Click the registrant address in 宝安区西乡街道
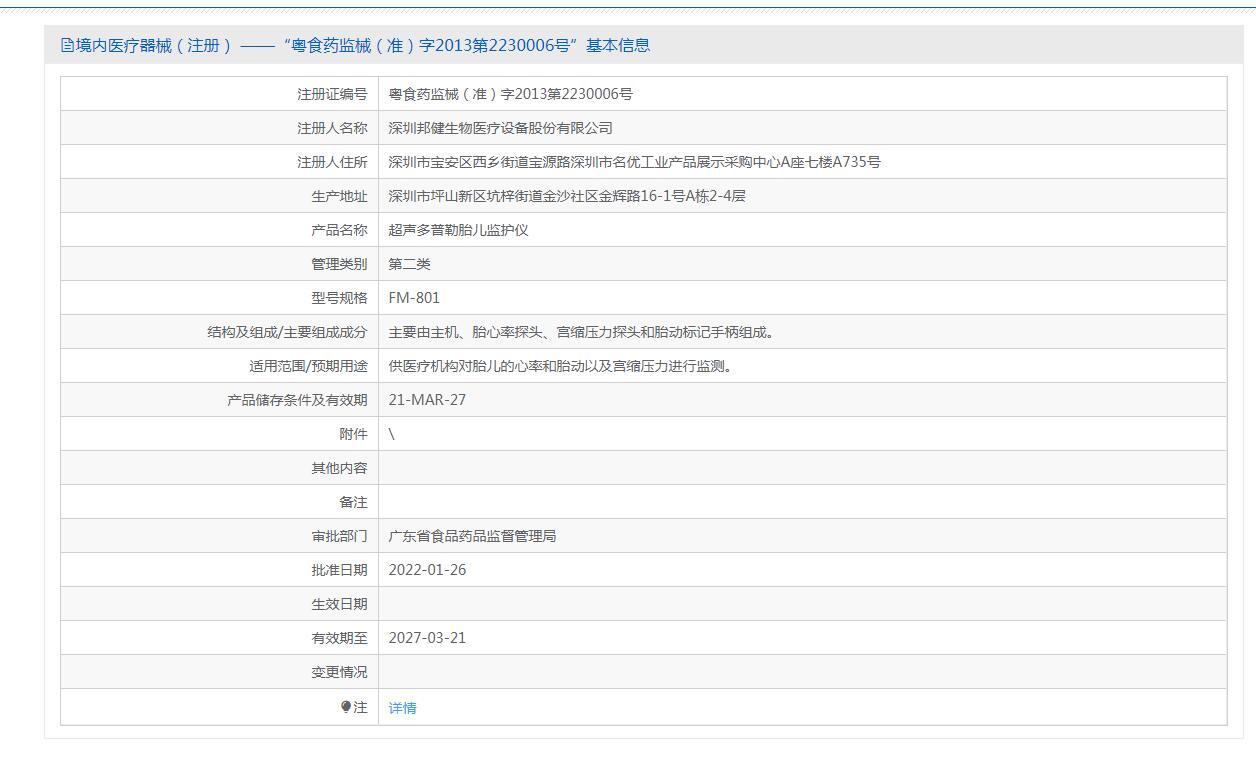1256x761 pixels. (x=634, y=162)
